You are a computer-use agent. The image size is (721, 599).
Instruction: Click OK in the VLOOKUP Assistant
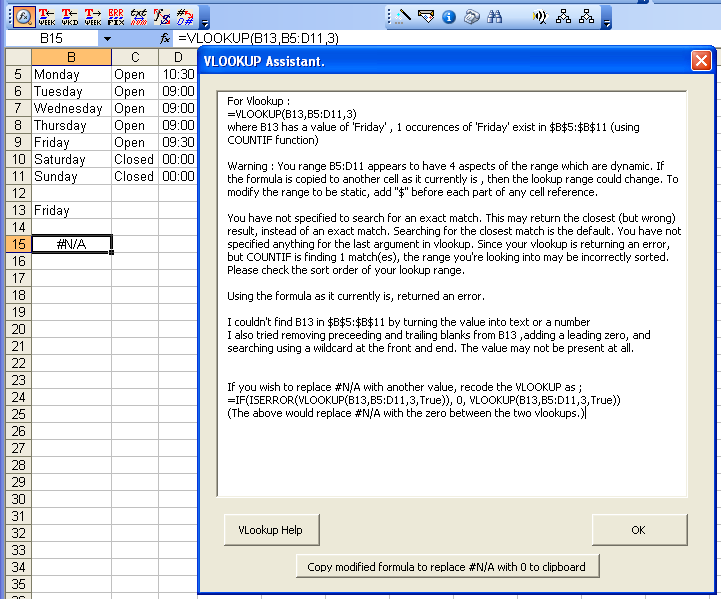tap(640, 530)
